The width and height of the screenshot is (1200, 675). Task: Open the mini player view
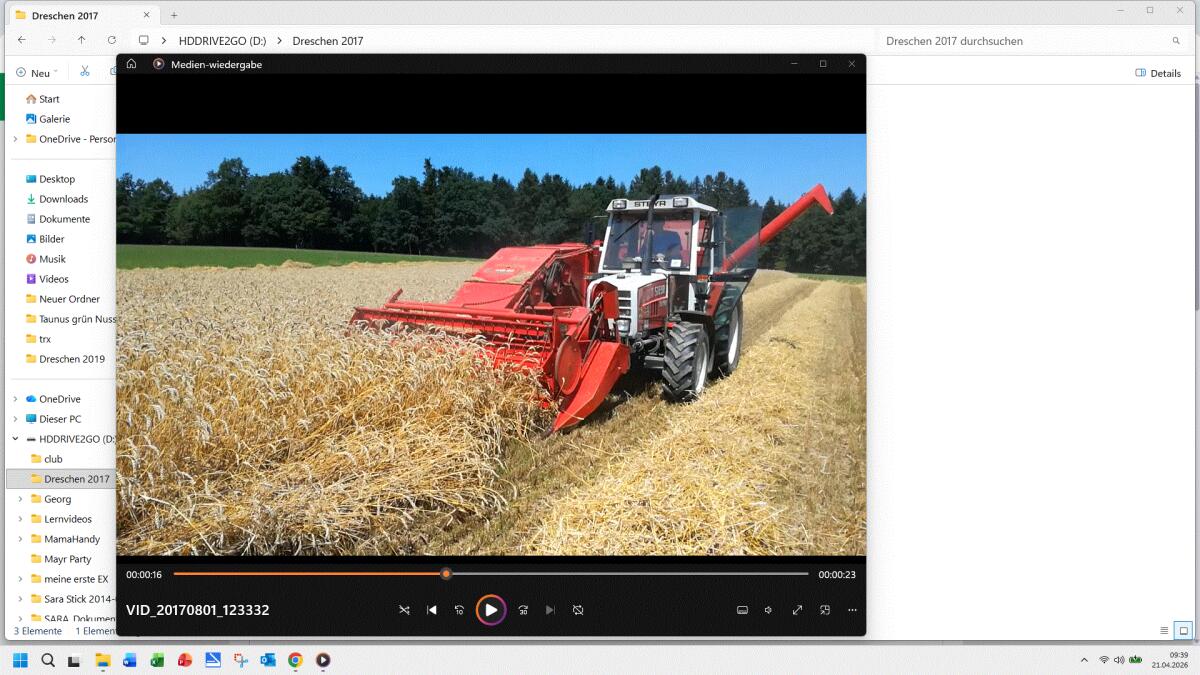tap(825, 610)
